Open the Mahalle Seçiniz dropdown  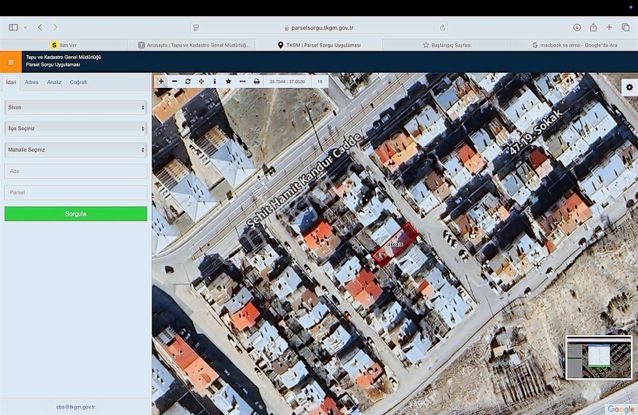pos(75,150)
